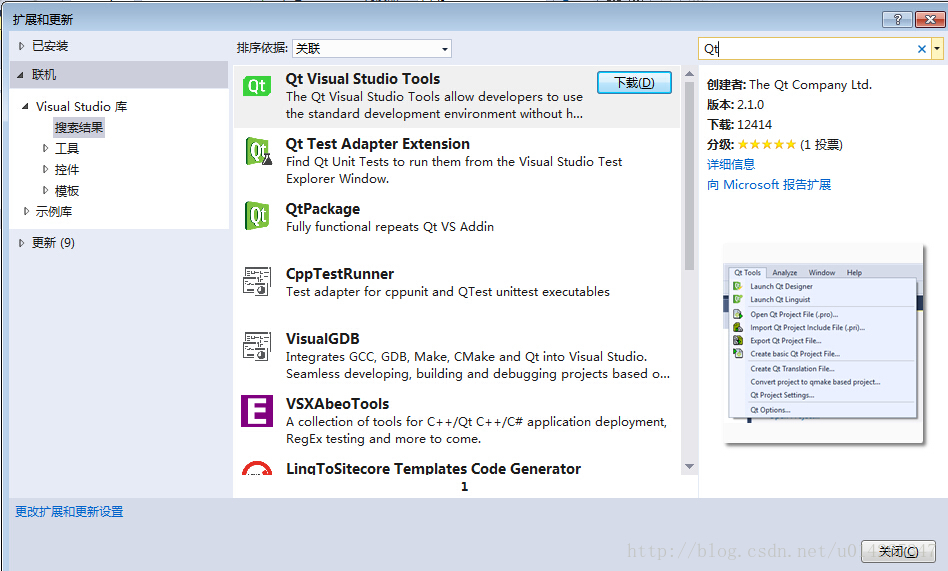Select 搜索结果 in the tree
948x571 pixels.
79,128
